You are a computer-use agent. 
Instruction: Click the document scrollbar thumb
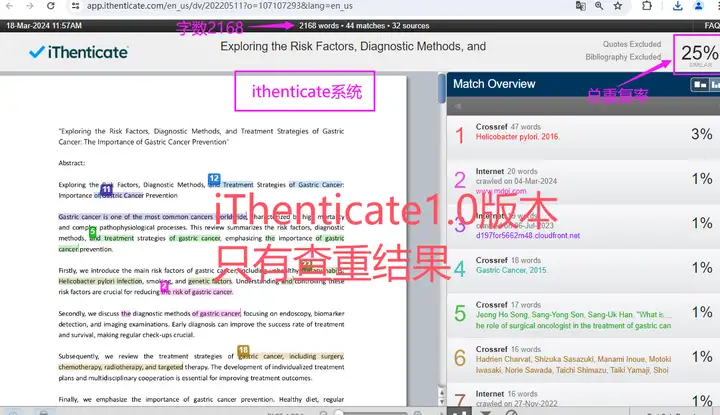coord(442,88)
